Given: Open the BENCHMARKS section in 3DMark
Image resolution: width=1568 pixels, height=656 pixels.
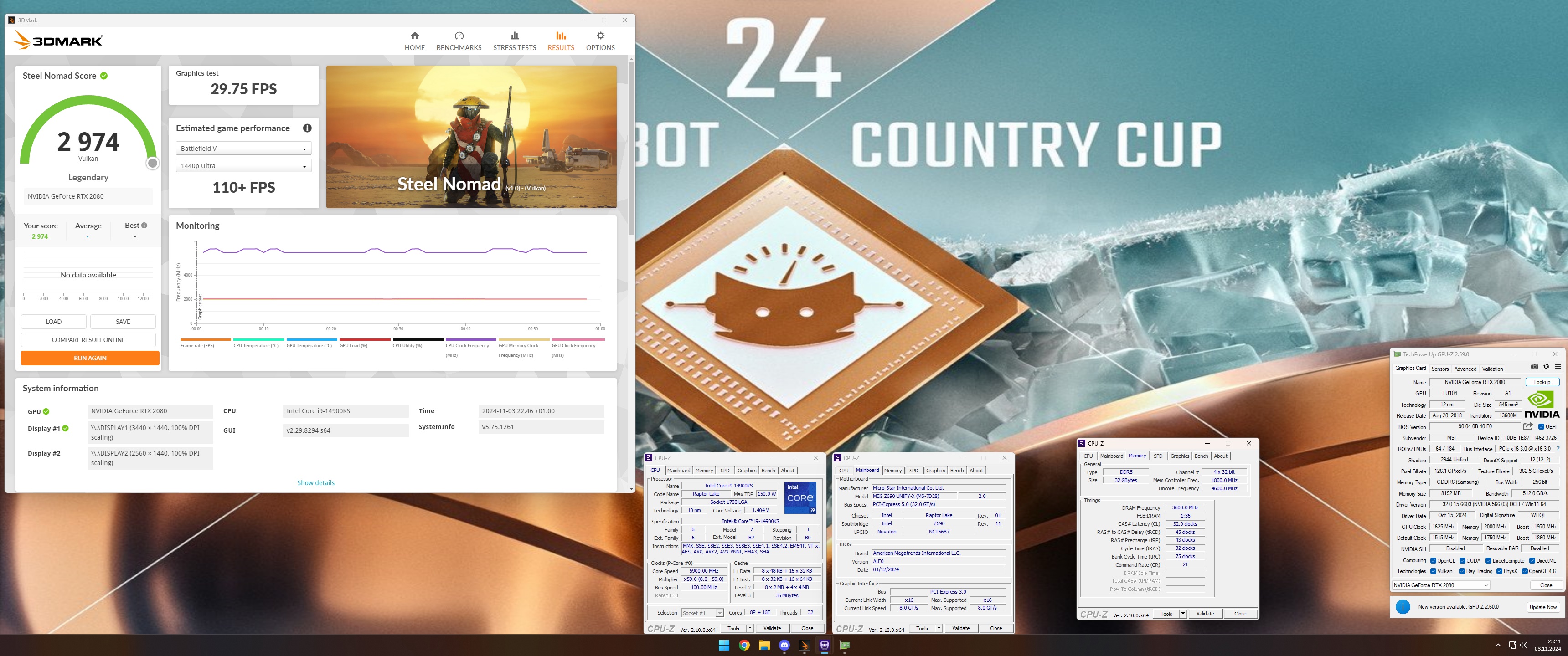Looking at the screenshot, I should (x=459, y=41).
